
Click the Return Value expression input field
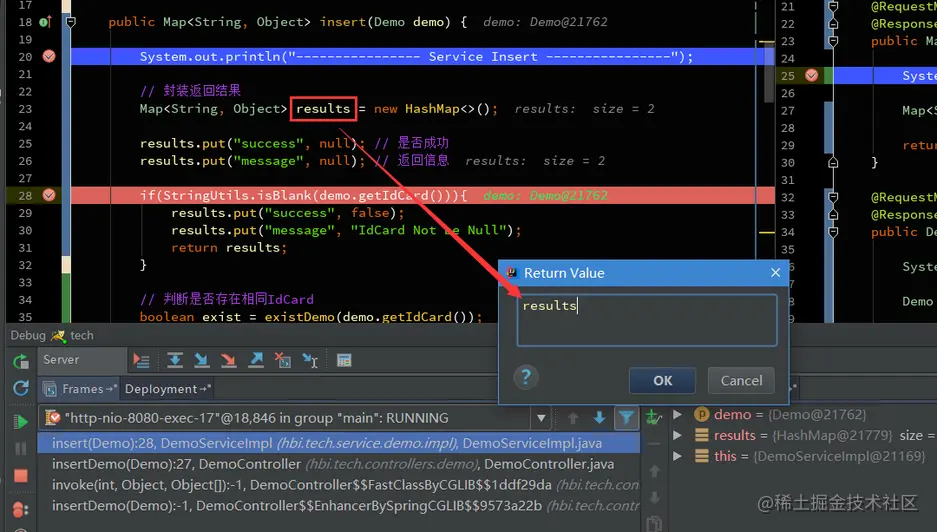coord(647,320)
